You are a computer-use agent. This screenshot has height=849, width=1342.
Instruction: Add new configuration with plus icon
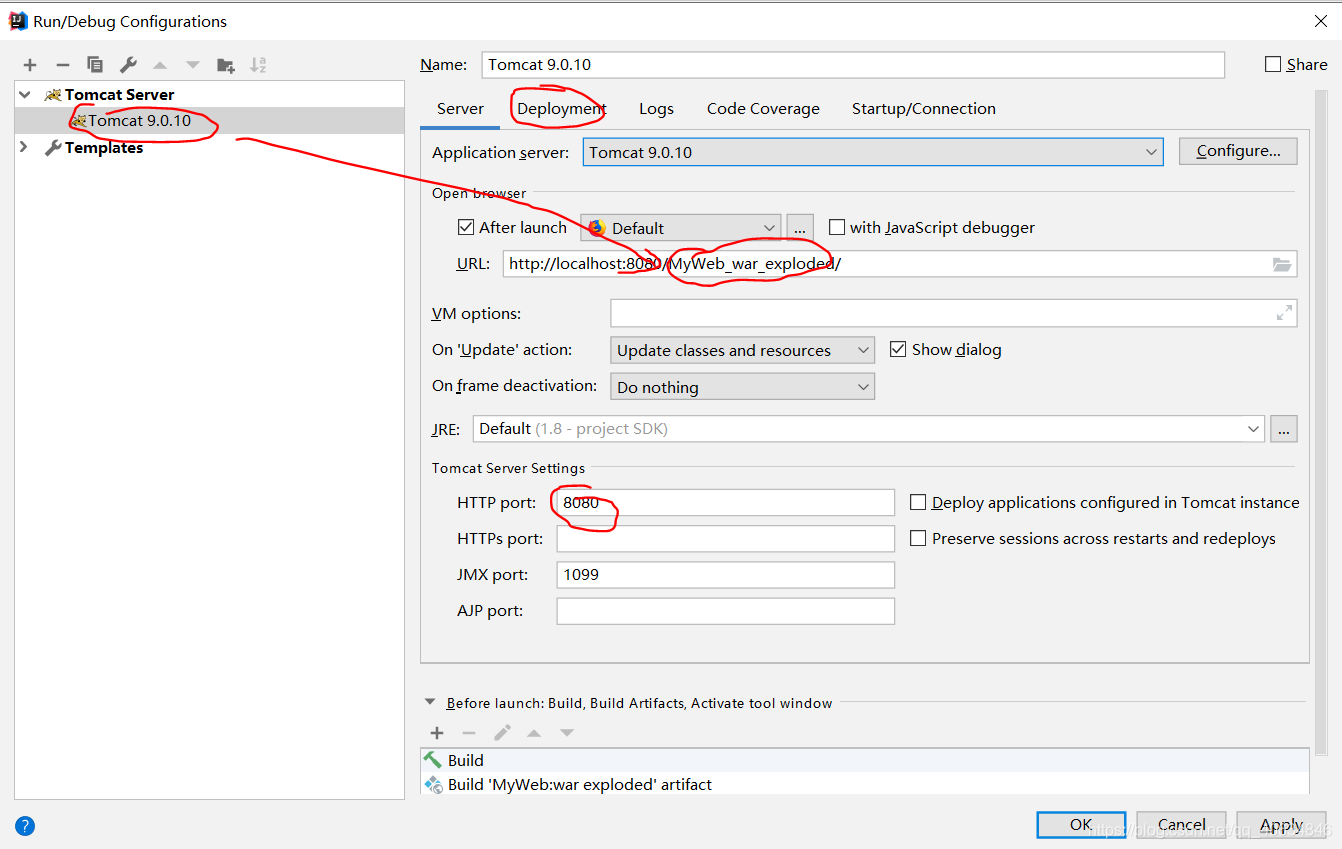(x=30, y=65)
